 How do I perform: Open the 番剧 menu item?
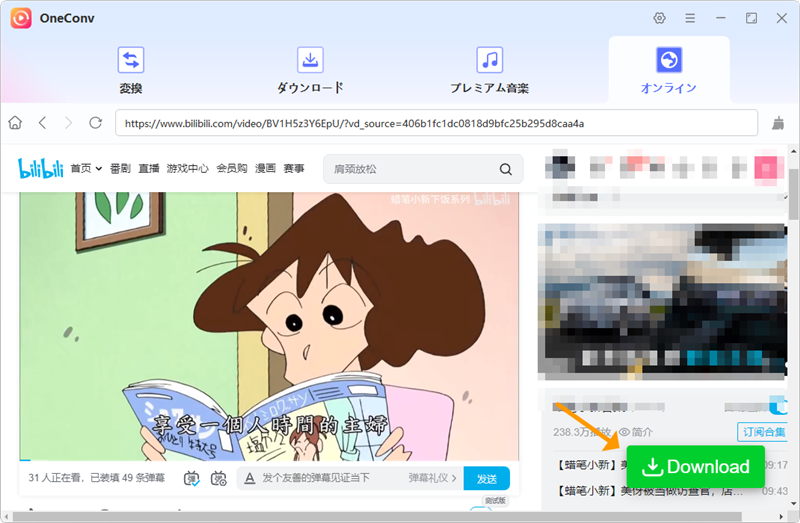[x=120, y=168]
